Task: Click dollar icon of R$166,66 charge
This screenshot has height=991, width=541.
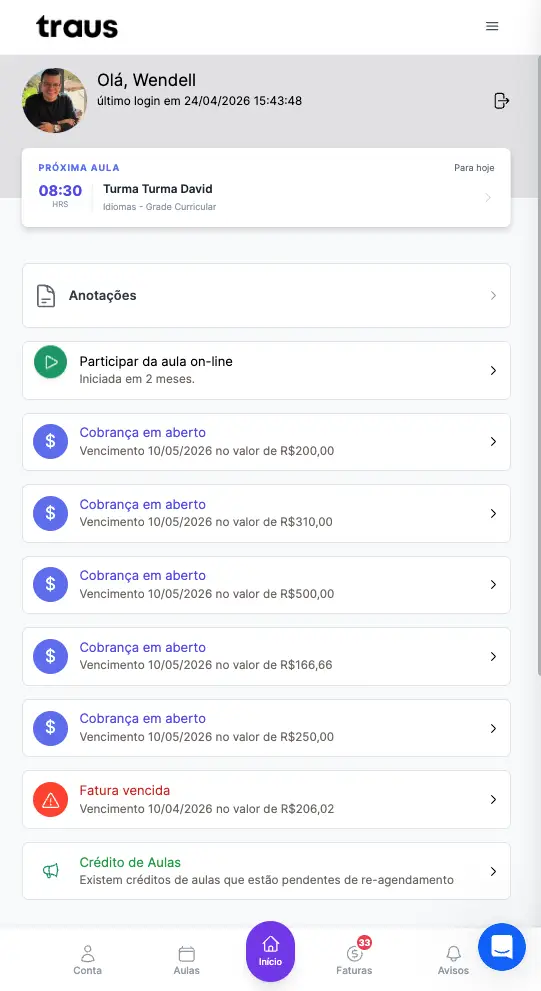Action: click(x=51, y=656)
